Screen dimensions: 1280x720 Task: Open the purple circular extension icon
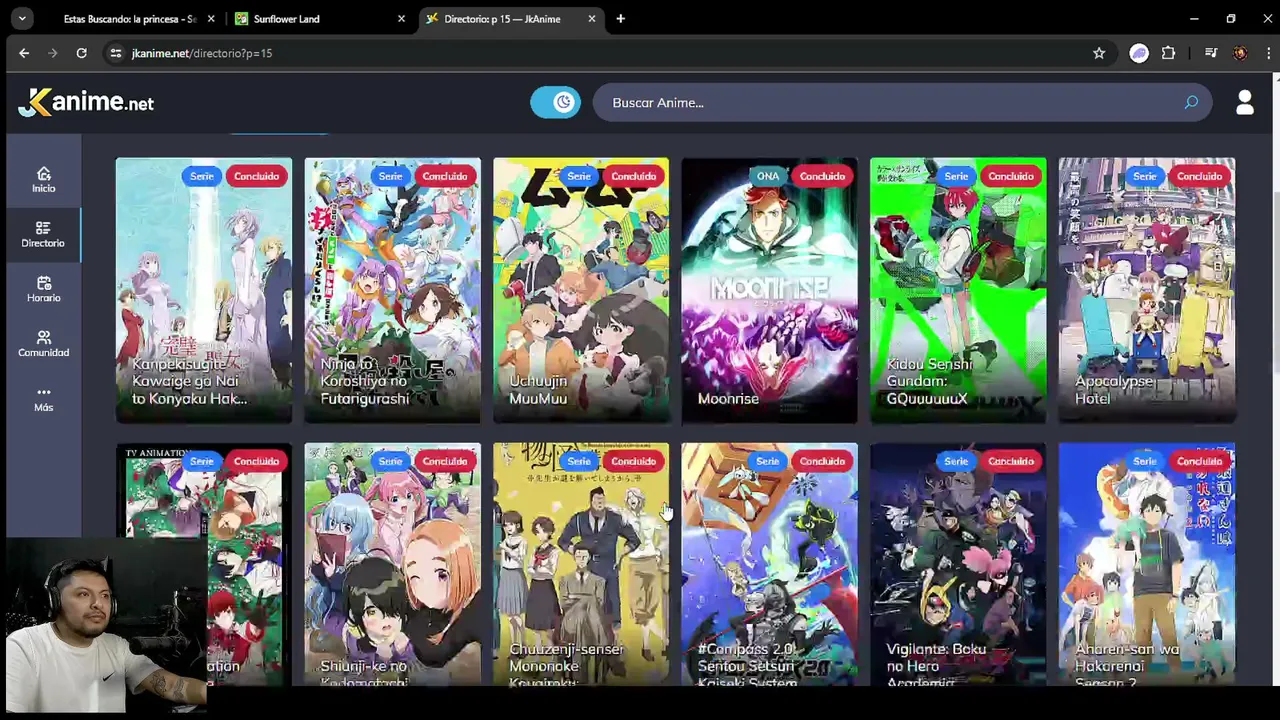(x=1139, y=53)
